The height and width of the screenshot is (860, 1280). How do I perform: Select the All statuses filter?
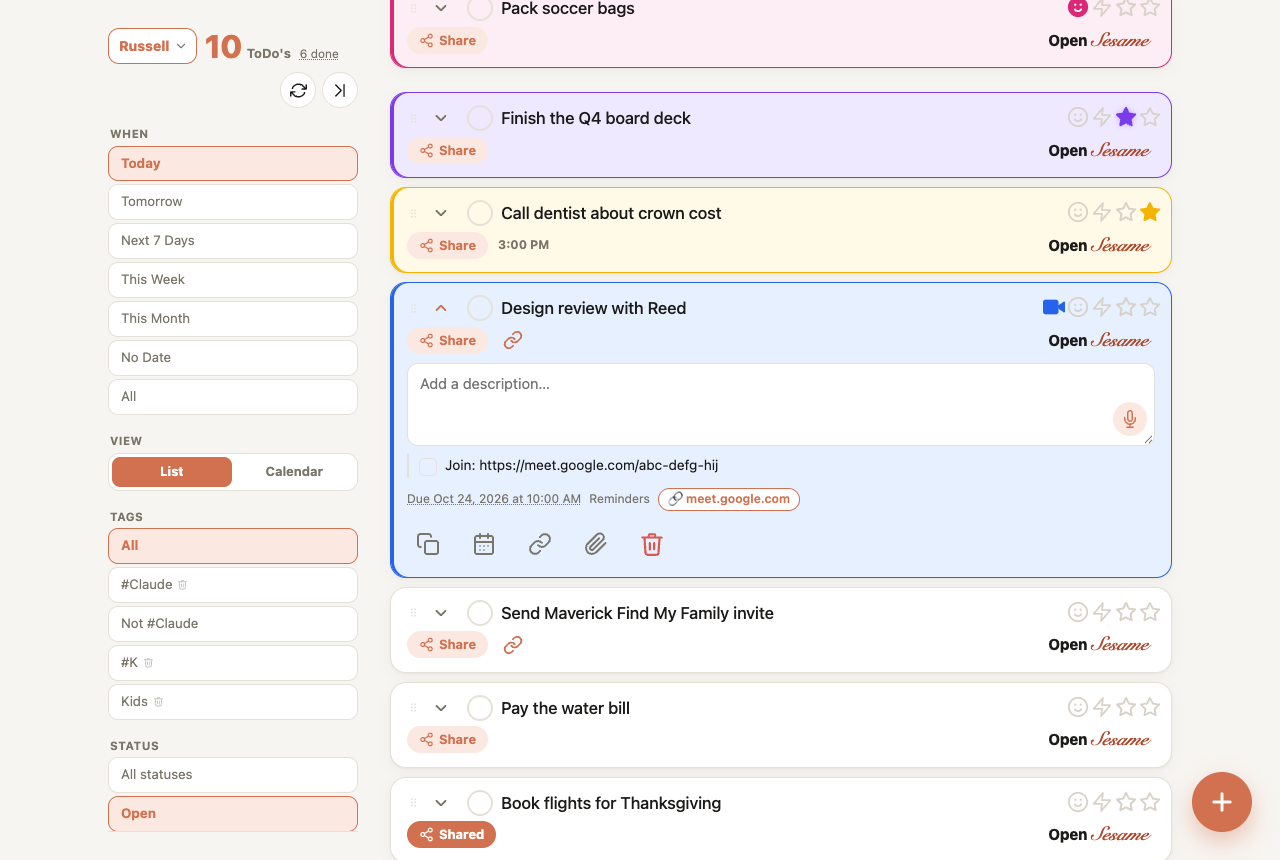[x=233, y=775]
